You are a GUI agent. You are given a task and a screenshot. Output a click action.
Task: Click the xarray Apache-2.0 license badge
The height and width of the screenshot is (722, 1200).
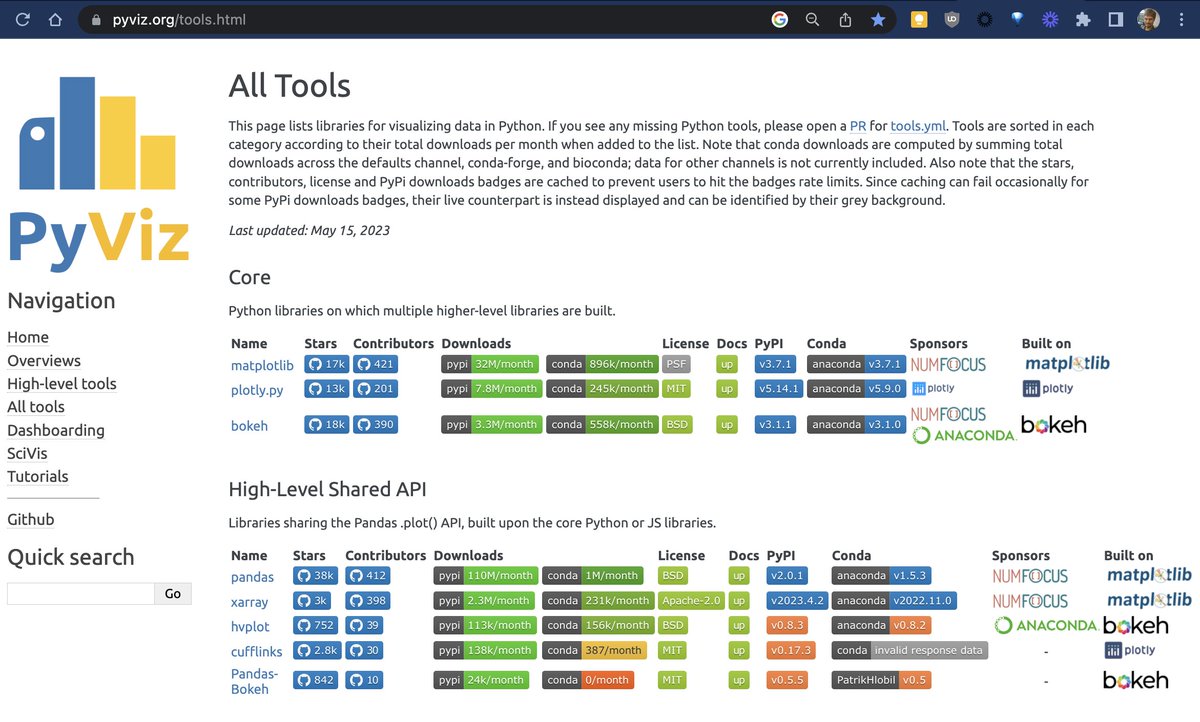[690, 601]
